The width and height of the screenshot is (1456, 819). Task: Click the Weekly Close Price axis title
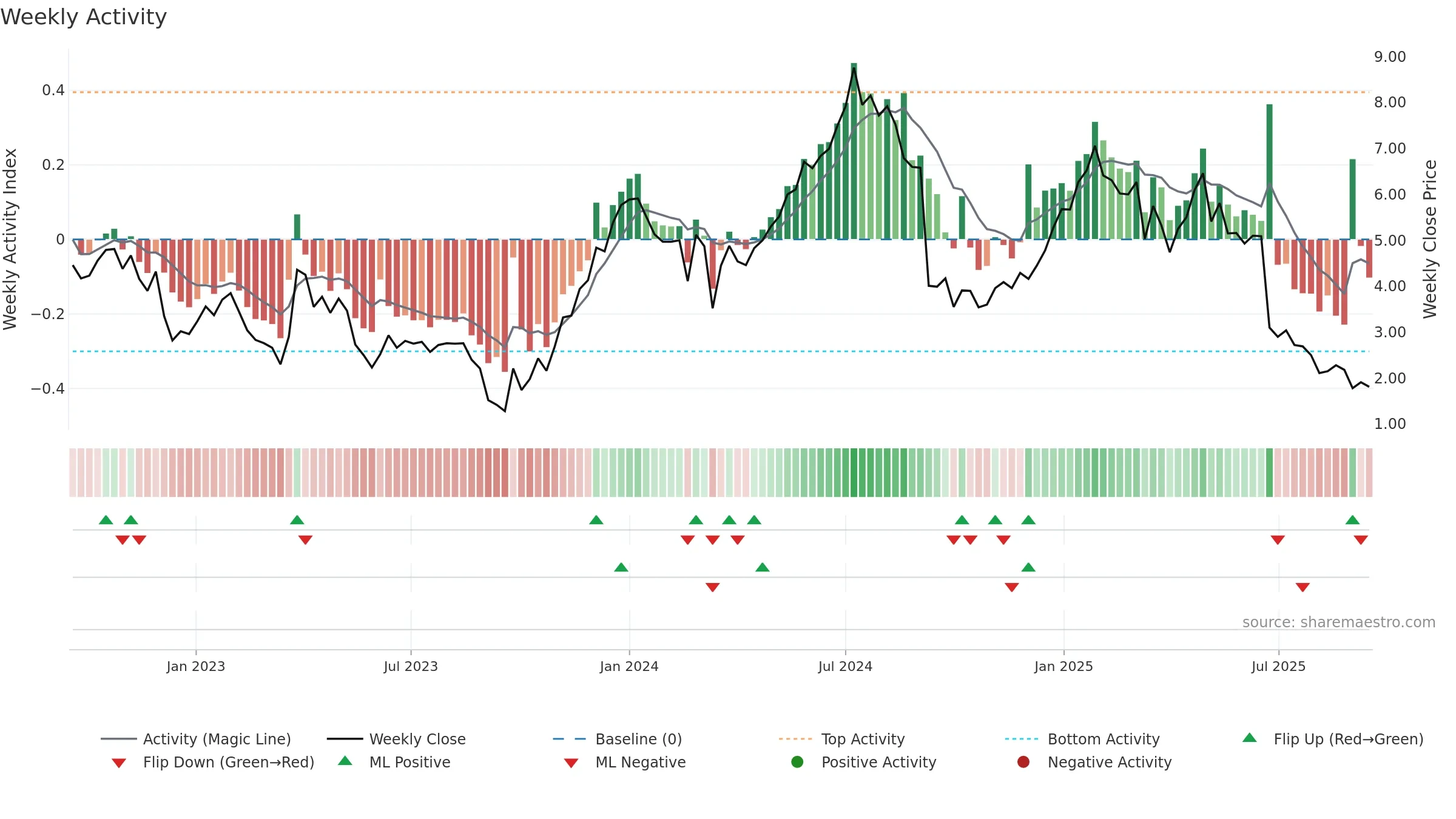[x=1430, y=239]
